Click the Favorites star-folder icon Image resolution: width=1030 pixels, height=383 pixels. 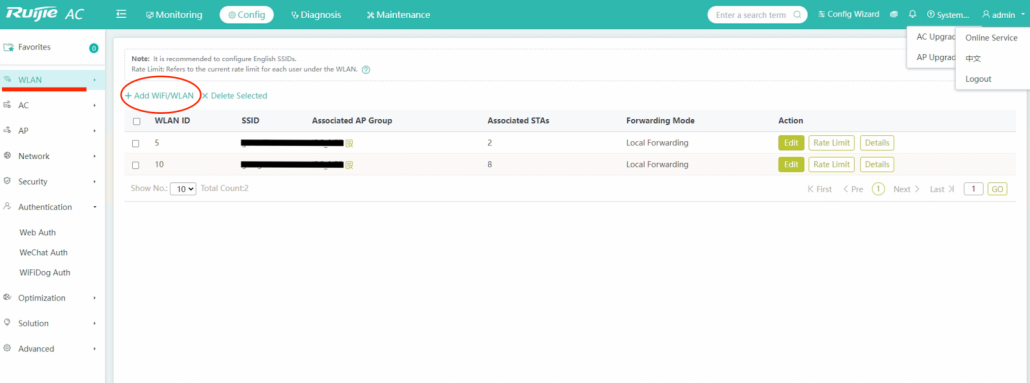click(9, 47)
